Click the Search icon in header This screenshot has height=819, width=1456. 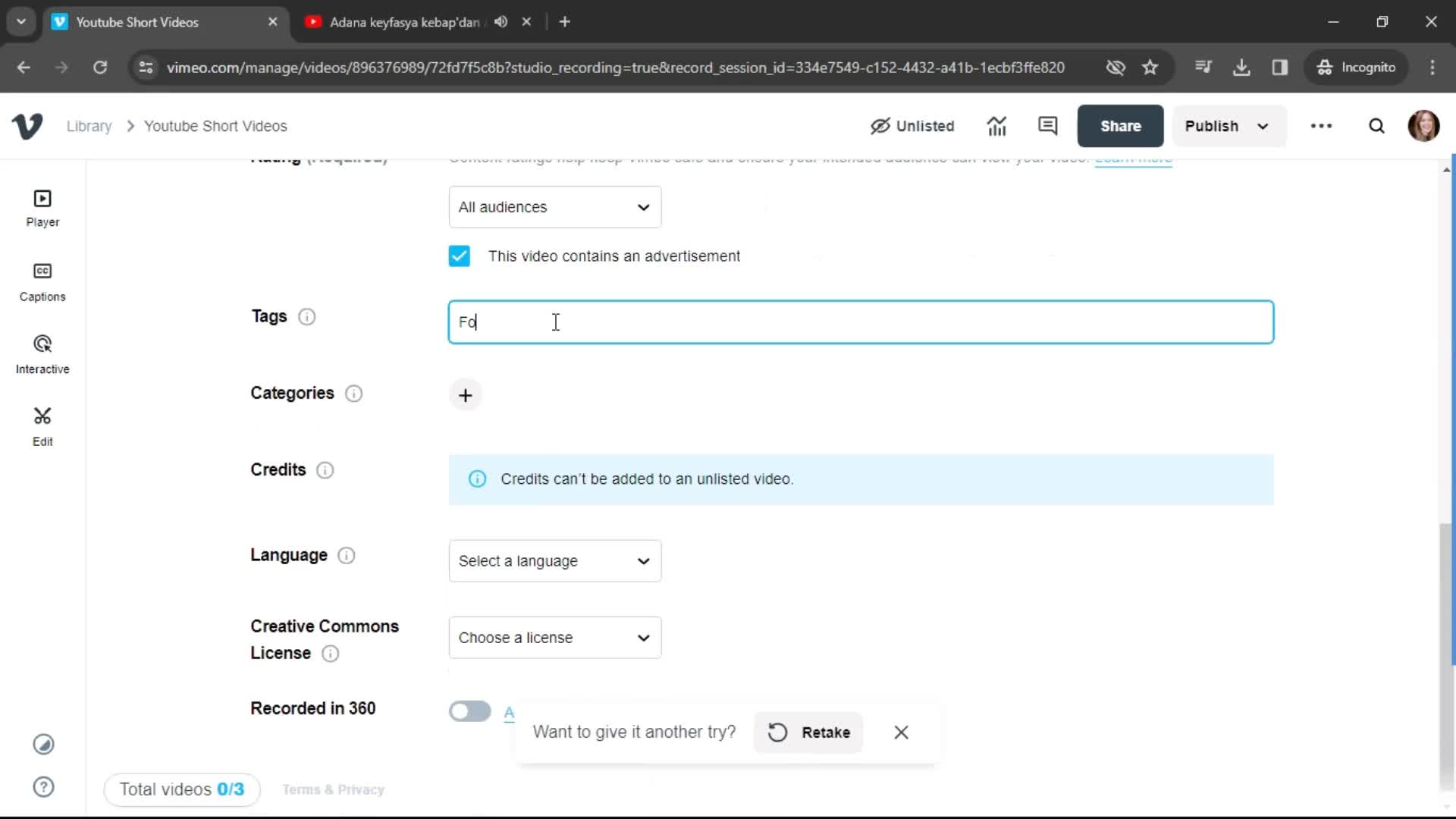tap(1376, 126)
